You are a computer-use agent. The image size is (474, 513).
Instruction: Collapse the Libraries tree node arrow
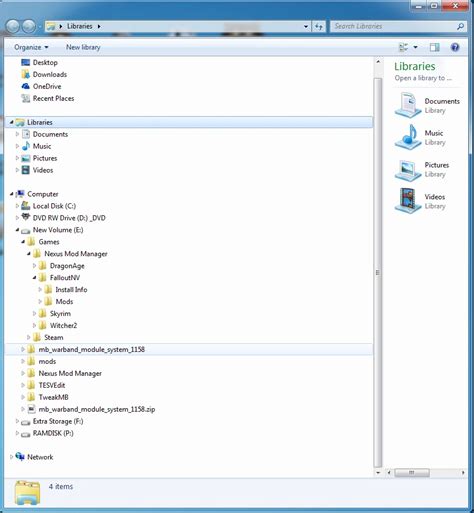pyautogui.click(x=12, y=122)
